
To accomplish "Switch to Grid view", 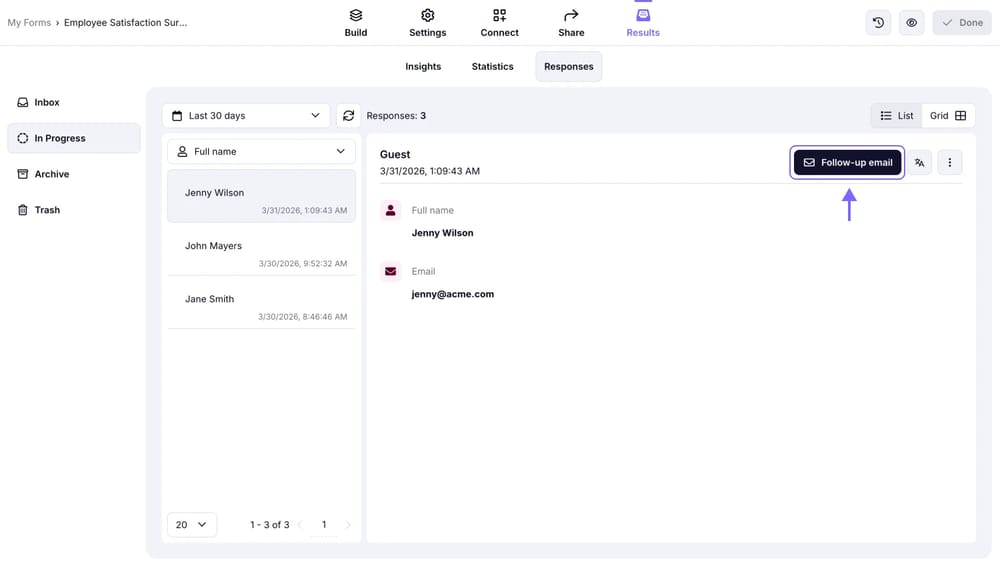I will click(948, 116).
